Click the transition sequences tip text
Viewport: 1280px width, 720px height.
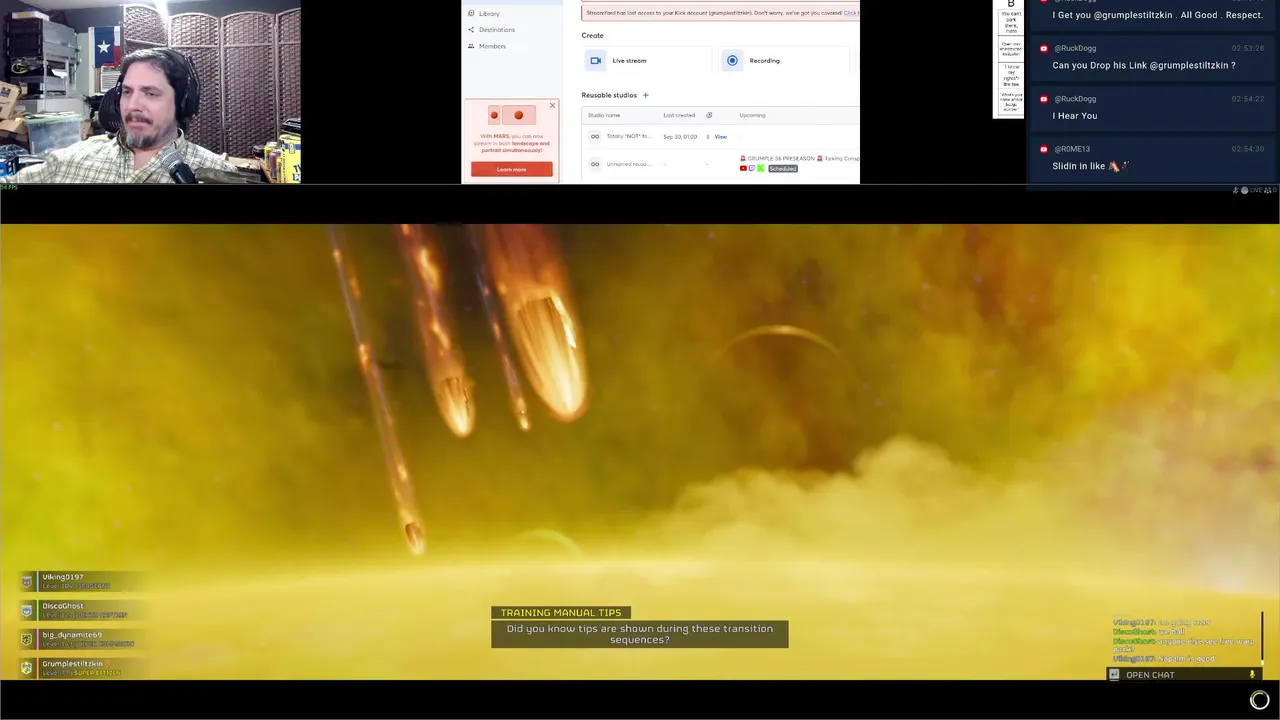point(640,634)
